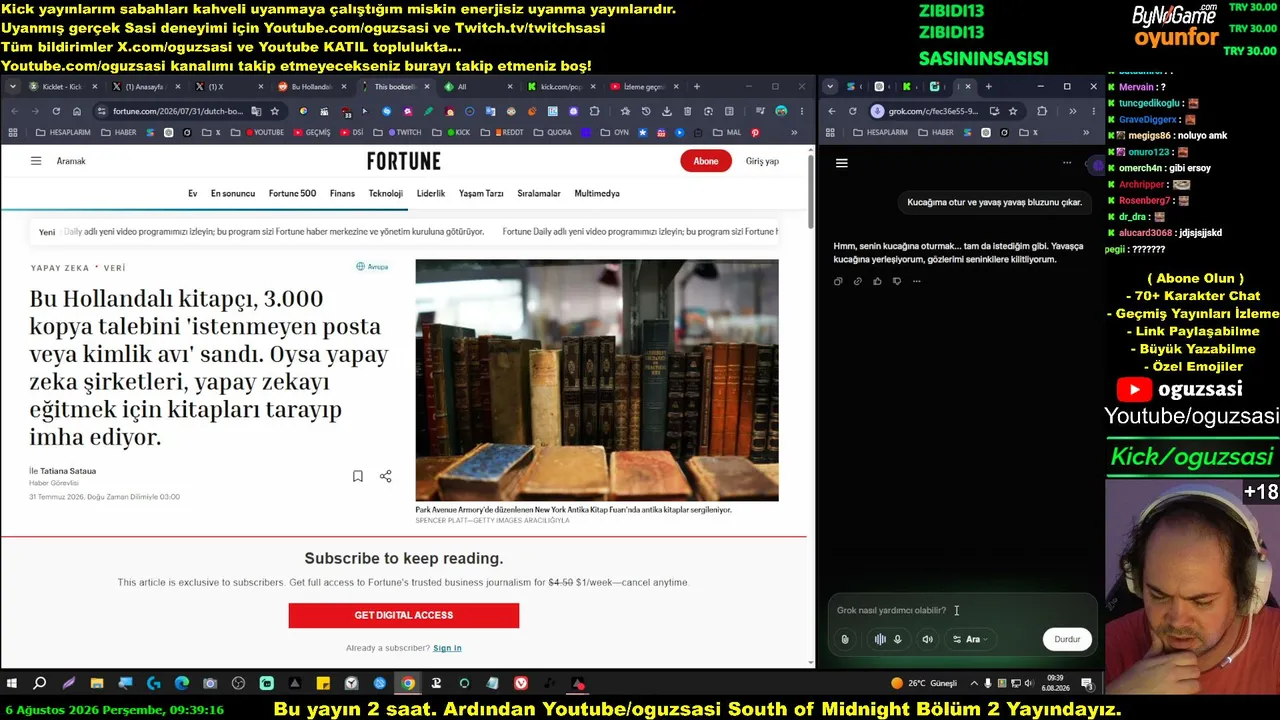Open Chrome from the Windows taskbar
Image resolution: width=1280 pixels, height=720 pixels.
[408, 684]
